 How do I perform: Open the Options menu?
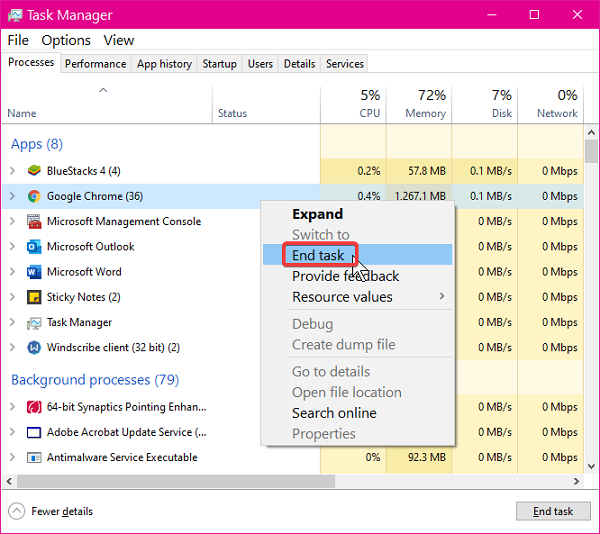66,40
